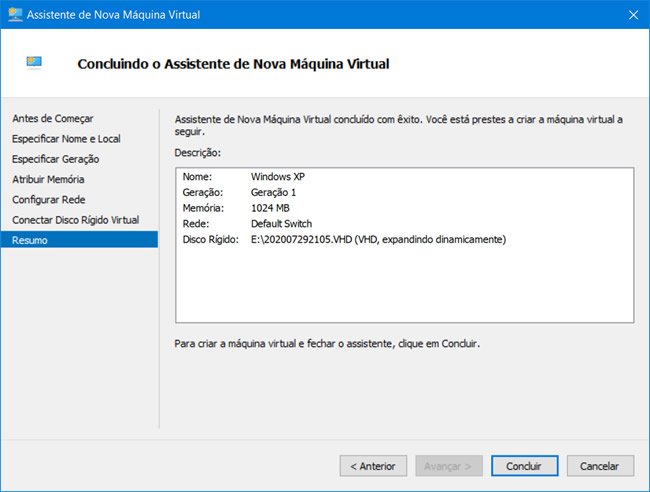This screenshot has width=650, height=492.
Task: Select the highlighted Resumo step
Action: tap(30, 240)
